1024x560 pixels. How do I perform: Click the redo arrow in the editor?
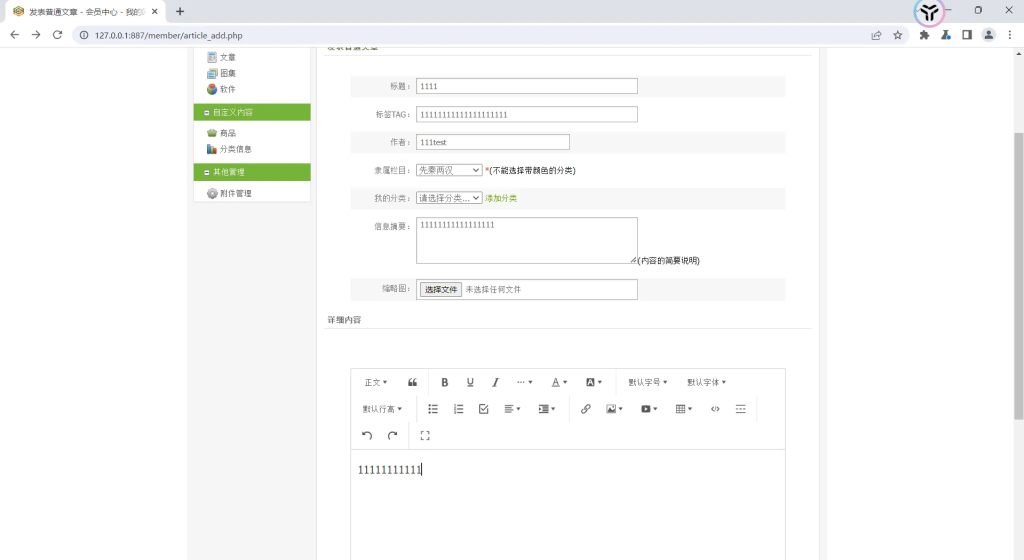[x=392, y=436]
